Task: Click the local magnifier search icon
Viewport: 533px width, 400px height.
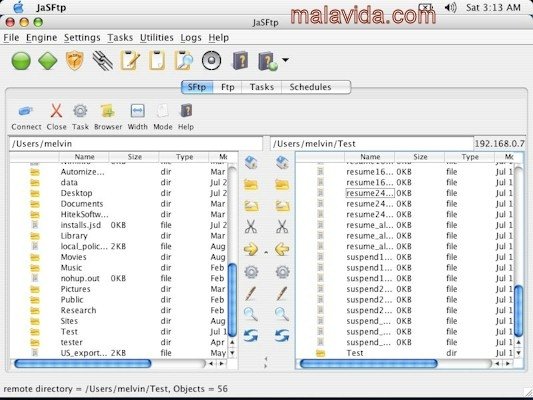Action: 251,314
